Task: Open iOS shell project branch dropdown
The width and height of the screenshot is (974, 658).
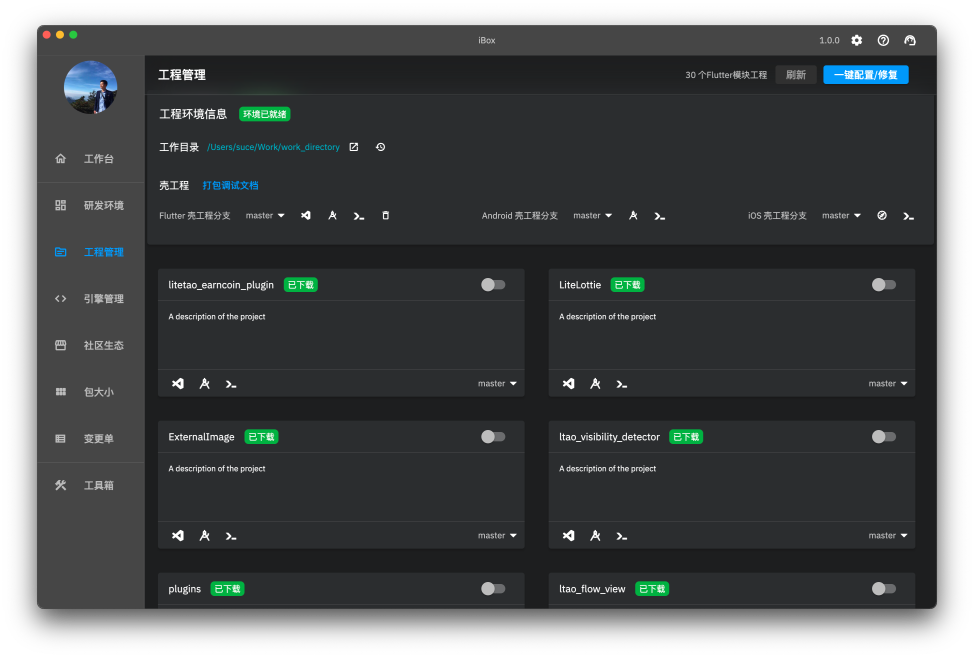Action: coord(841,216)
